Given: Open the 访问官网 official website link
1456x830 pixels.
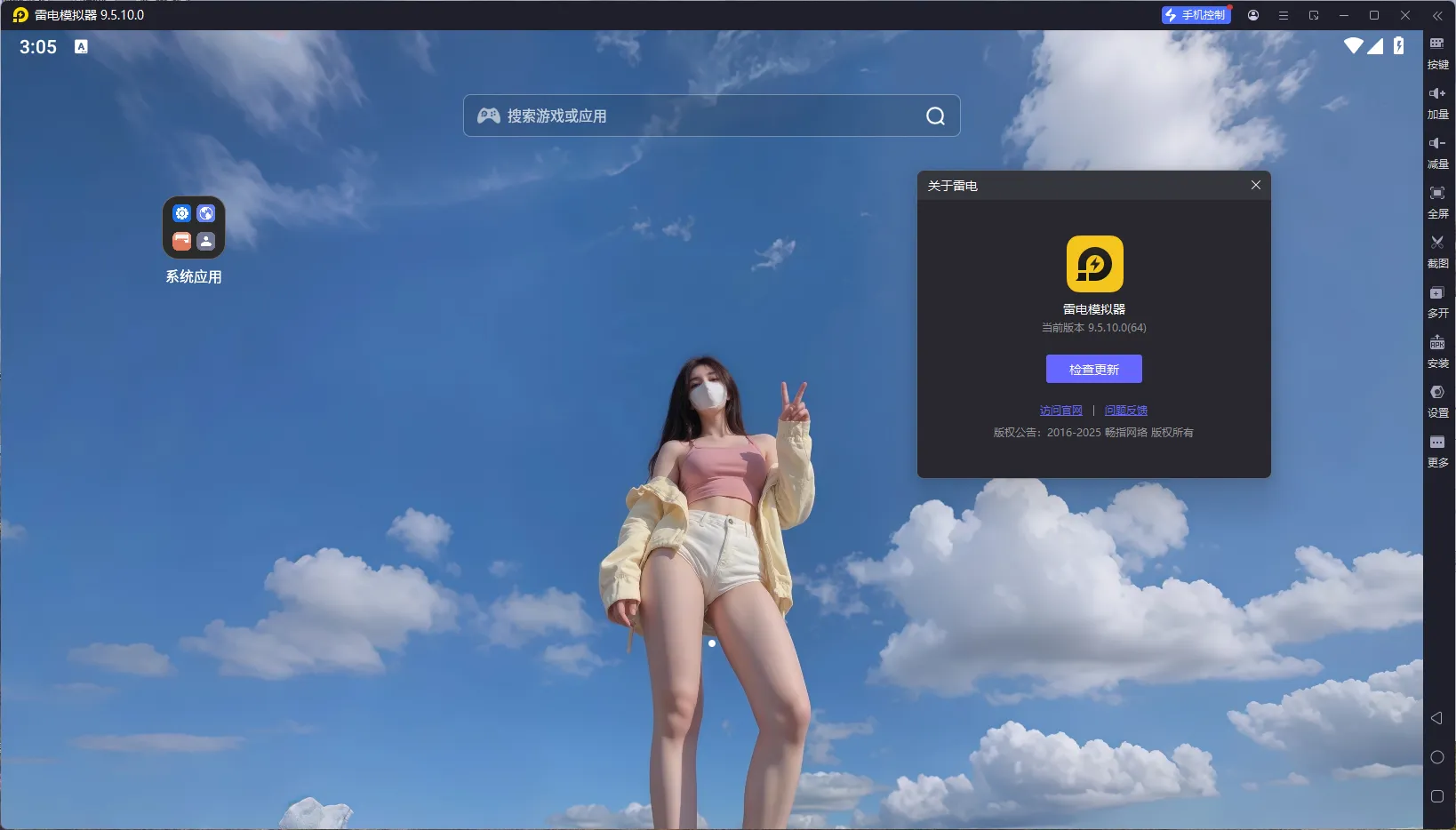Looking at the screenshot, I should click(1061, 410).
